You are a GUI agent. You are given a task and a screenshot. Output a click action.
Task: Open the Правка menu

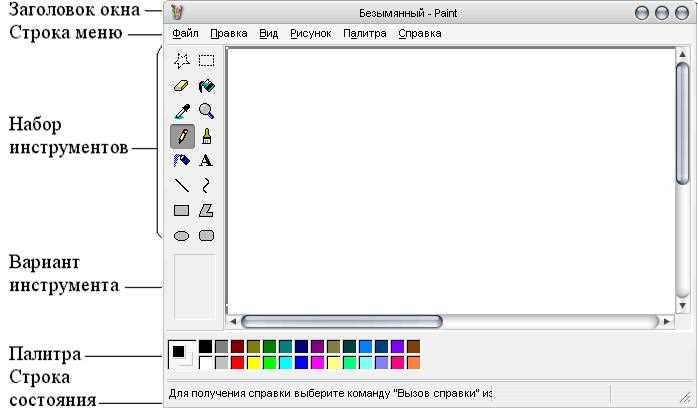(x=229, y=33)
